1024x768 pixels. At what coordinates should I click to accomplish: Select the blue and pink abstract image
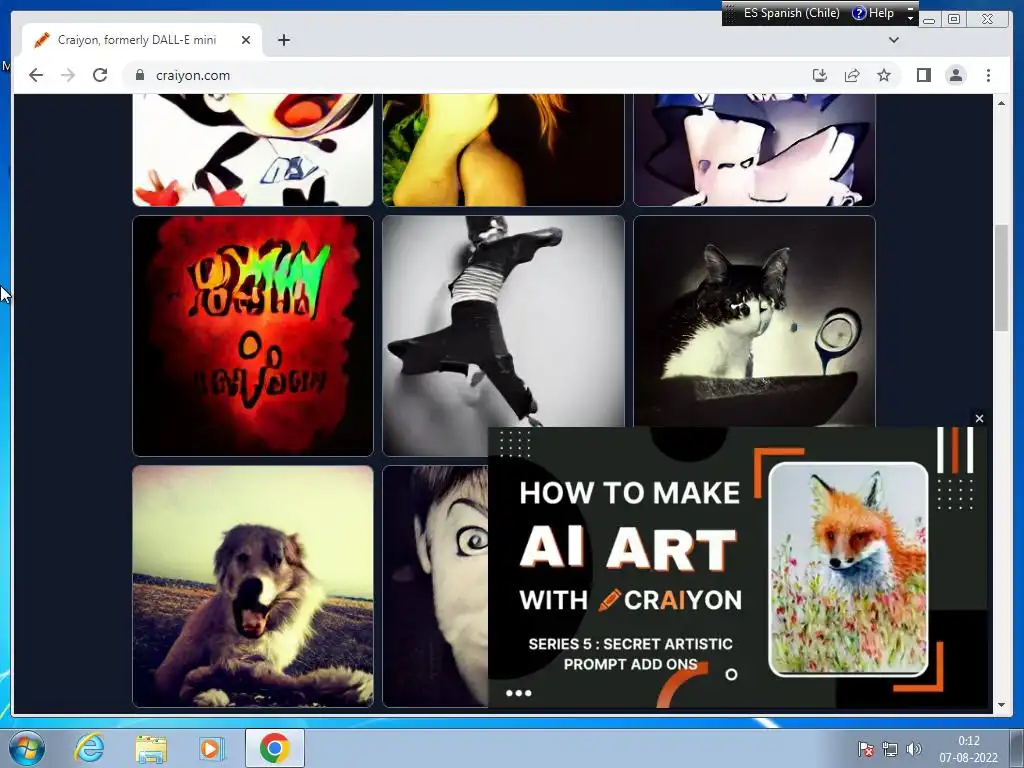754,150
